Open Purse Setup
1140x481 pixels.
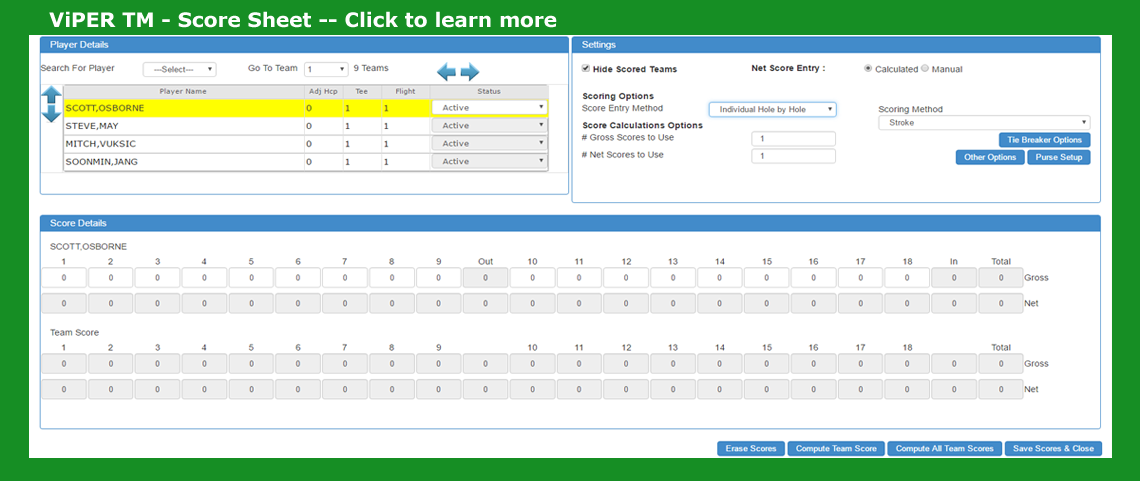(x=1059, y=157)
